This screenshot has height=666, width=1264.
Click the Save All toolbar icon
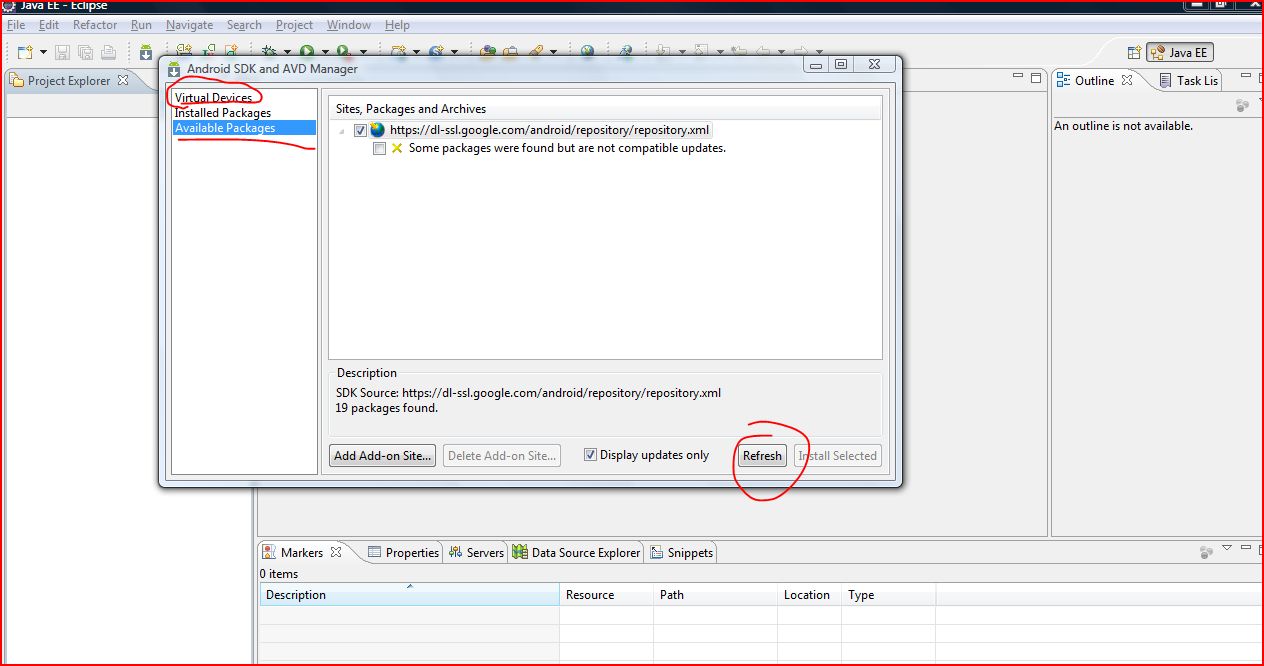tap(85, 52)
